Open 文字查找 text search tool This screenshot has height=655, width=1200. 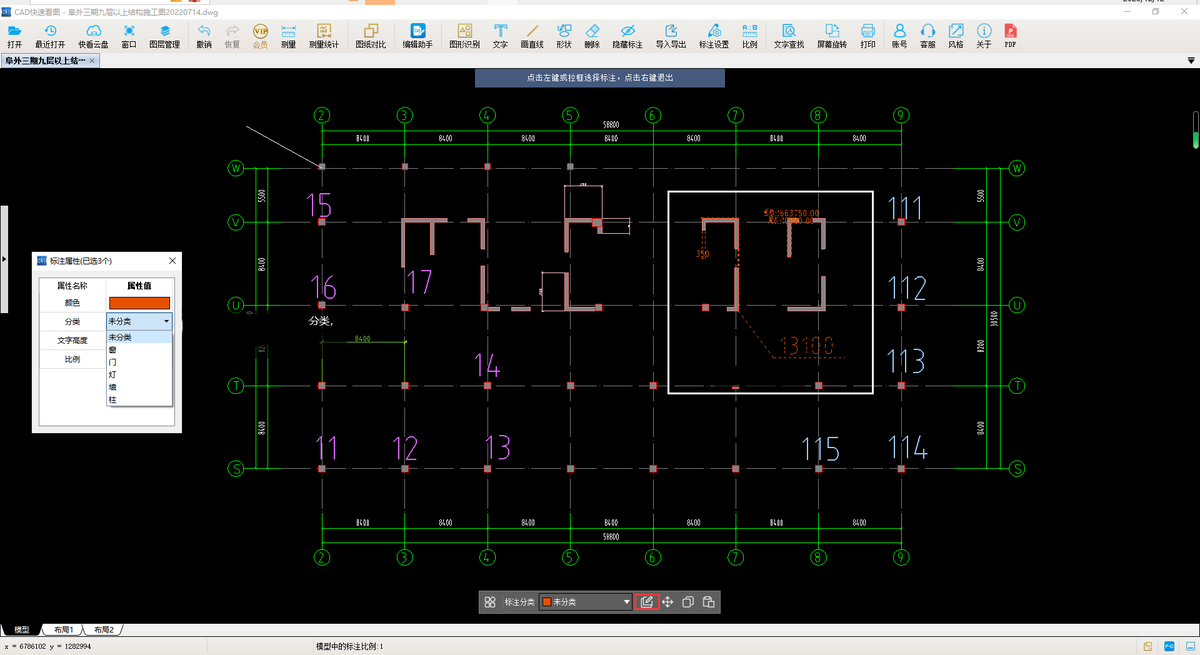pos(788,37)
